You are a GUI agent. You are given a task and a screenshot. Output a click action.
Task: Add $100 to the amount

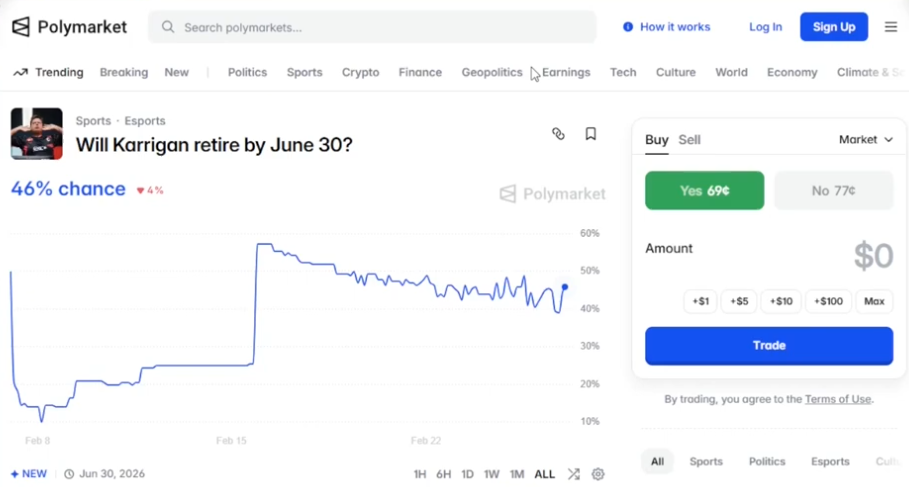point(828,301)
